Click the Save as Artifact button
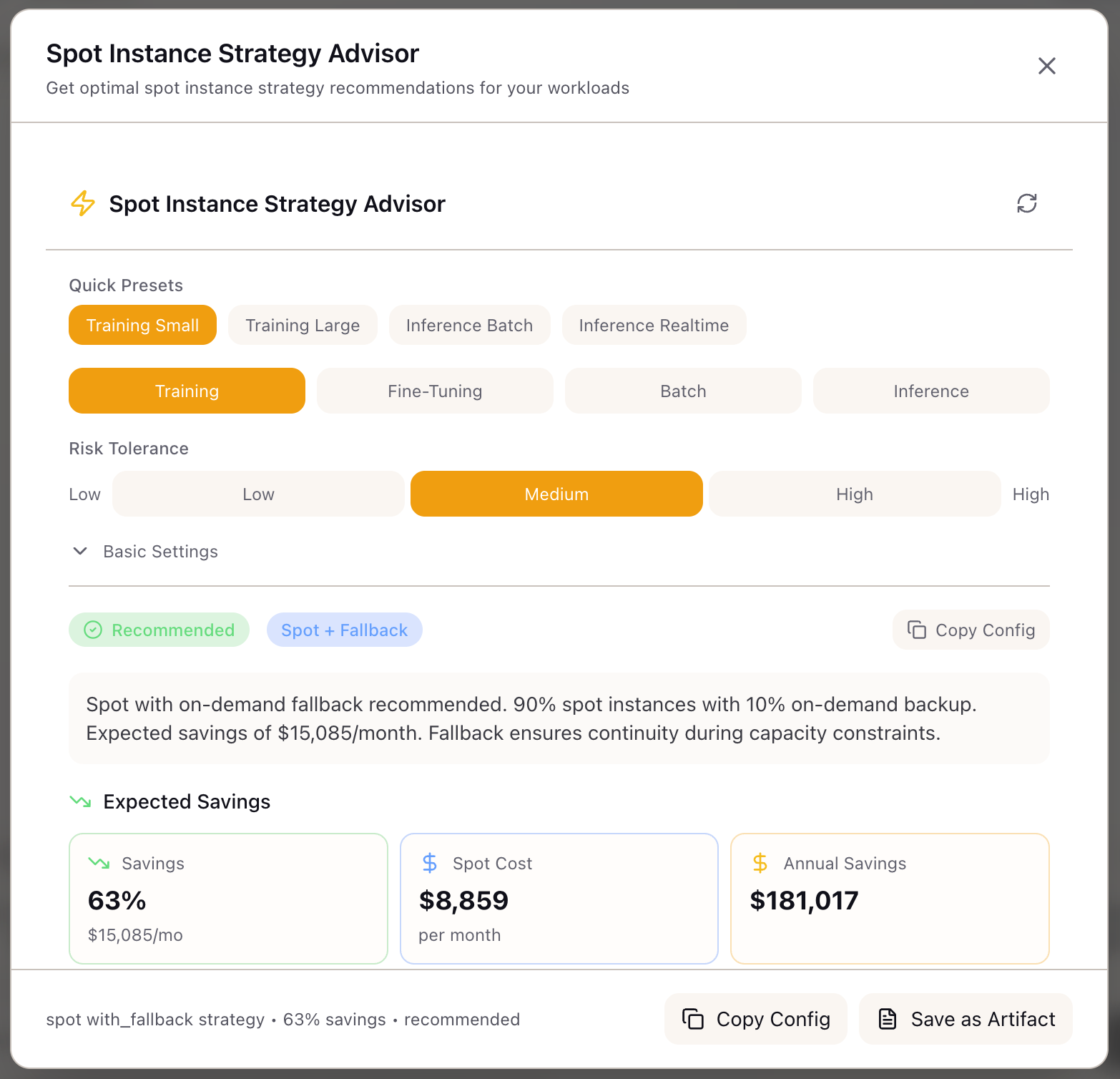Screen dimensions: 1120x1079 (966, 1019)
